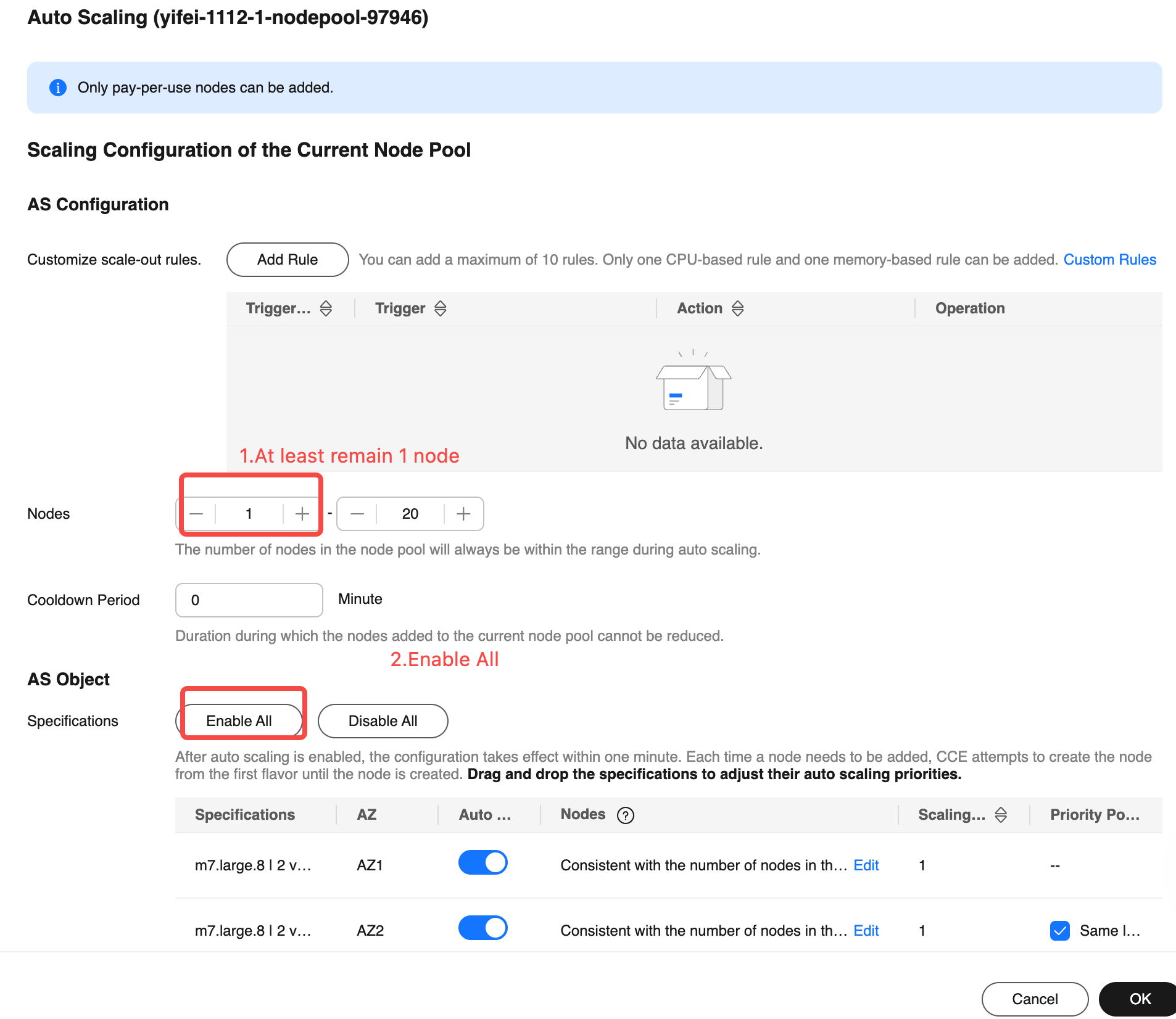1176x1019 pixels.
Task: Click the Auto ... column header
Action: (x=485, y=815)
